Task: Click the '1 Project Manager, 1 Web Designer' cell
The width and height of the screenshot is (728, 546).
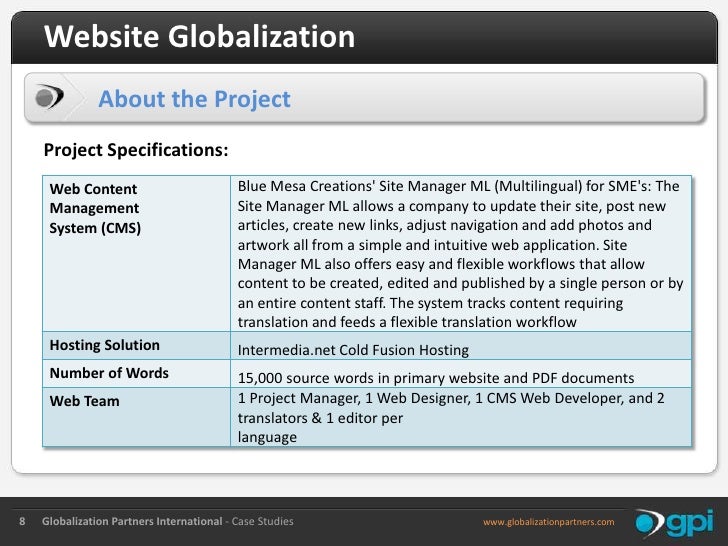Action: pos(461,417)
